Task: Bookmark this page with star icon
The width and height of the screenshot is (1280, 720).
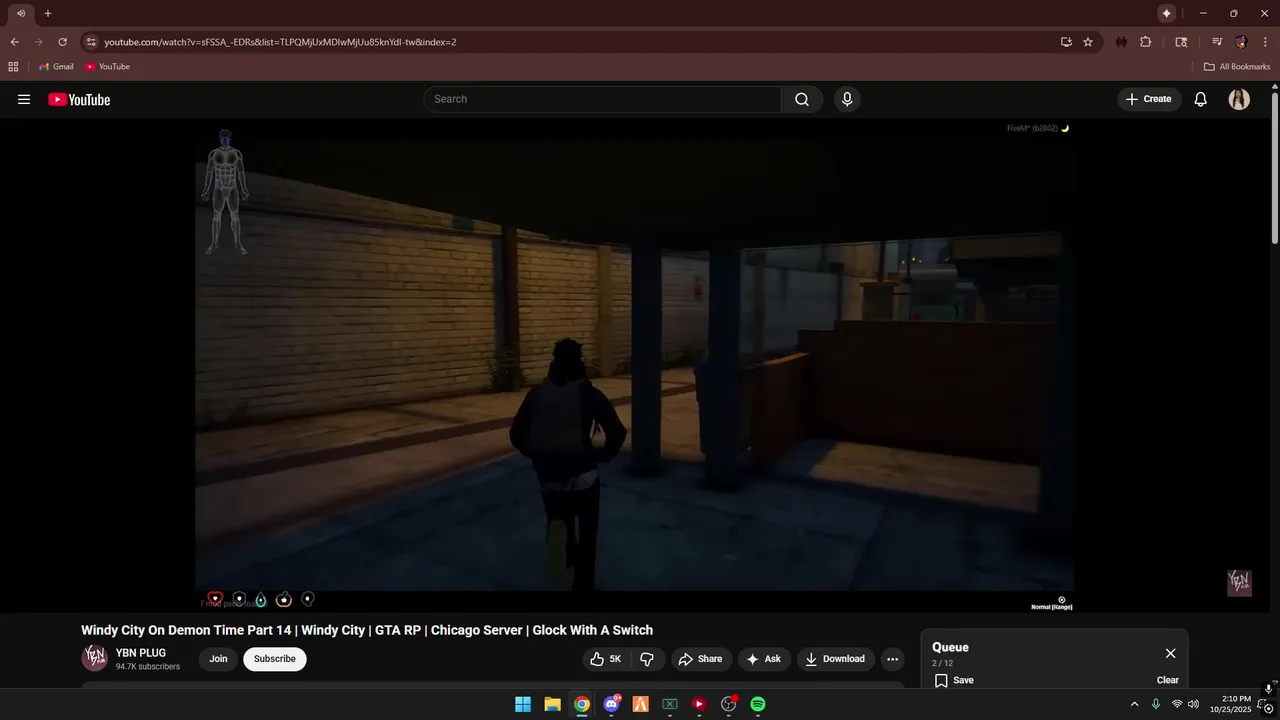Action: click(1088, 42)
